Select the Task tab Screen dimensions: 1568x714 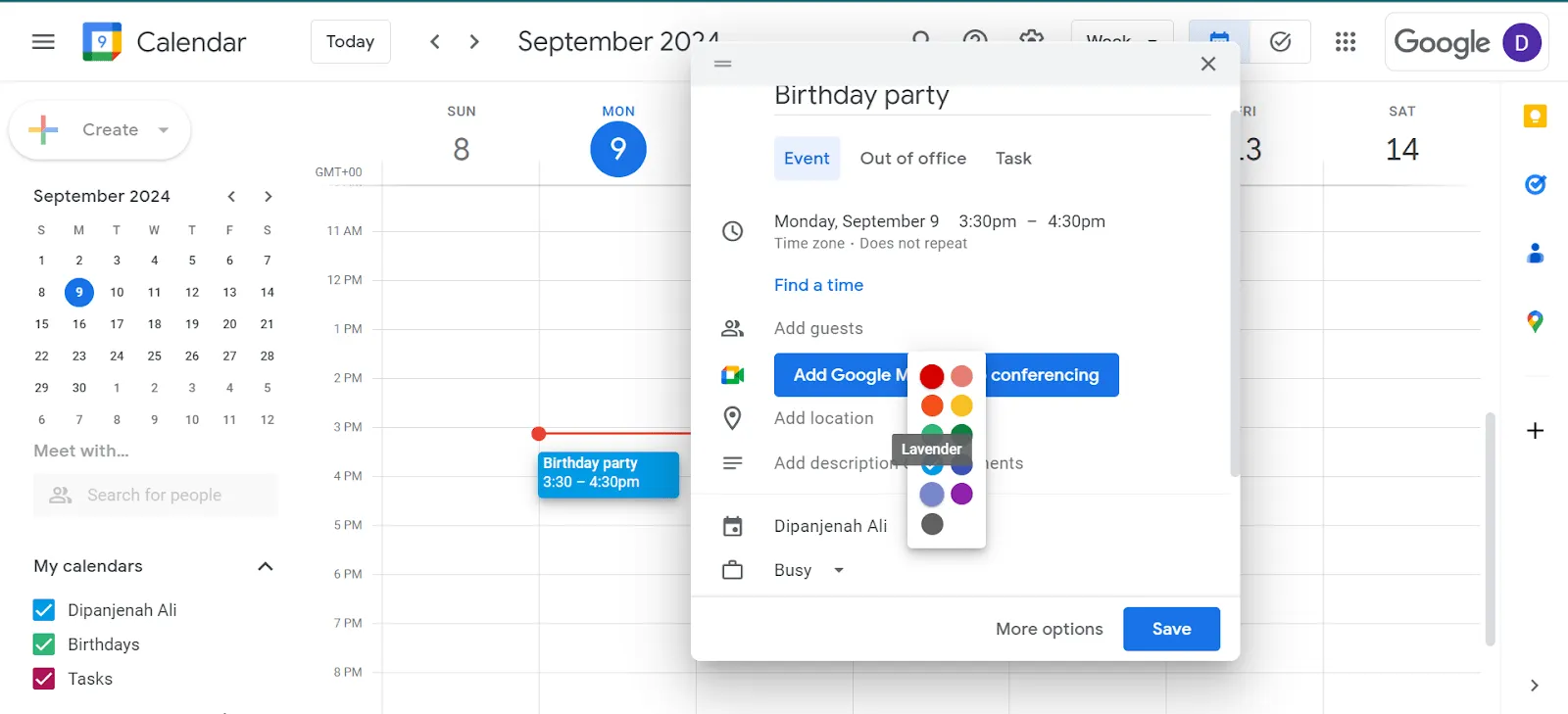tap(1013, 159)
